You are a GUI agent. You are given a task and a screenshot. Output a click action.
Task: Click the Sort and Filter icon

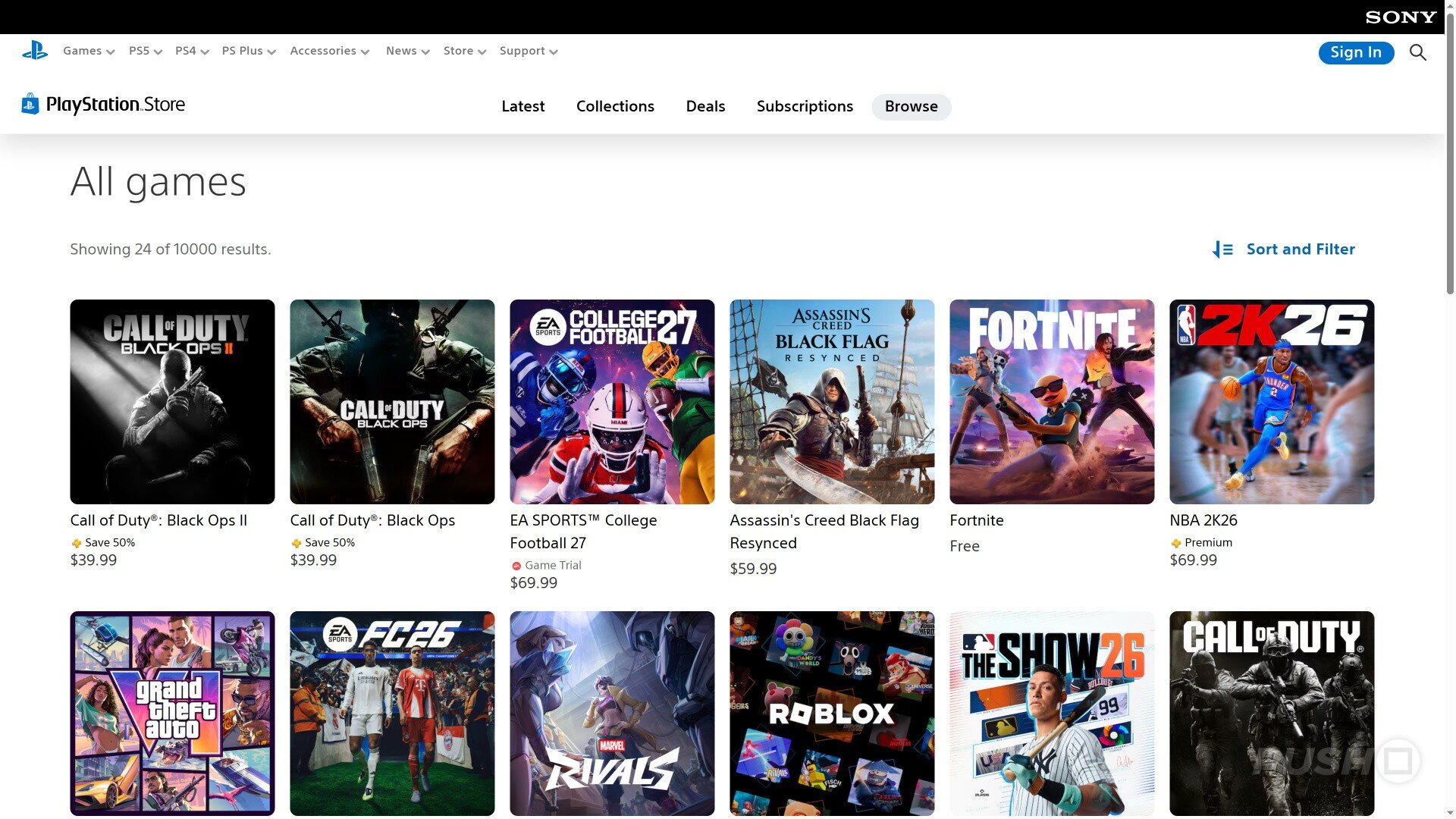(1222, 249)
